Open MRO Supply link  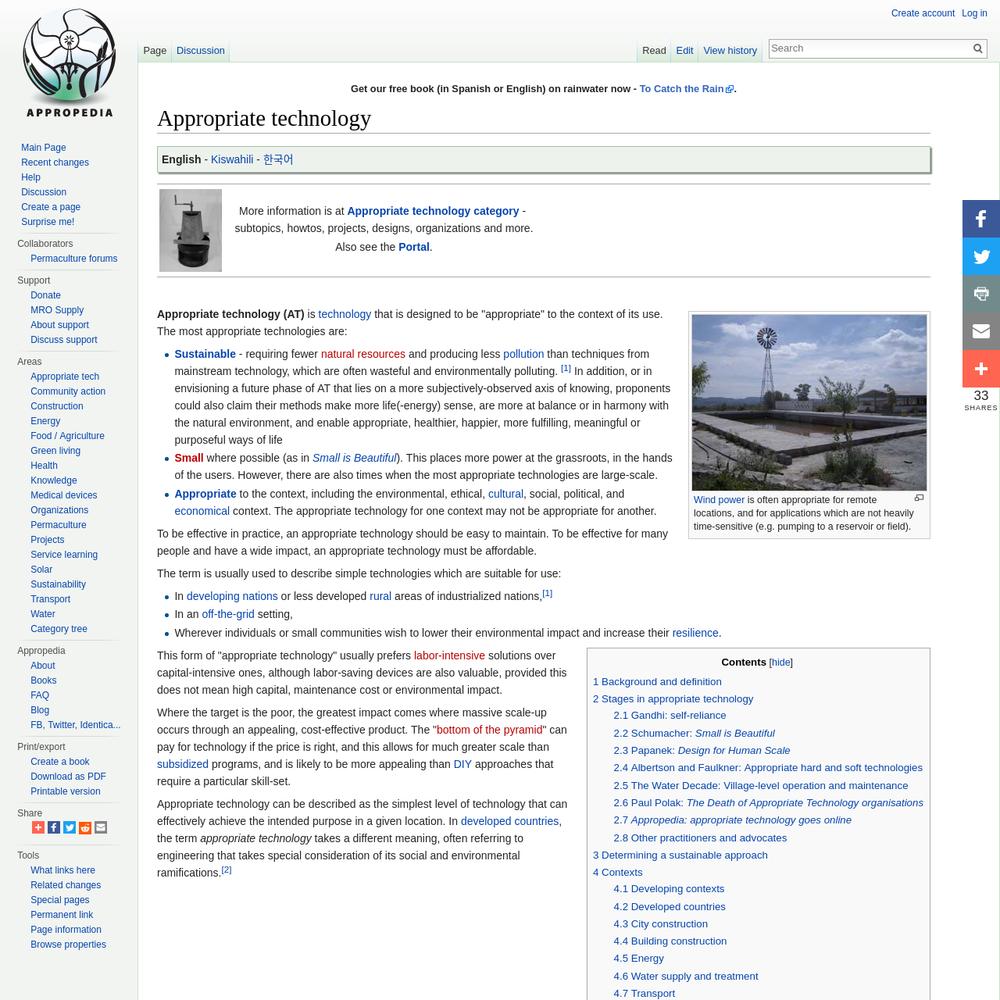click(57, 310)
